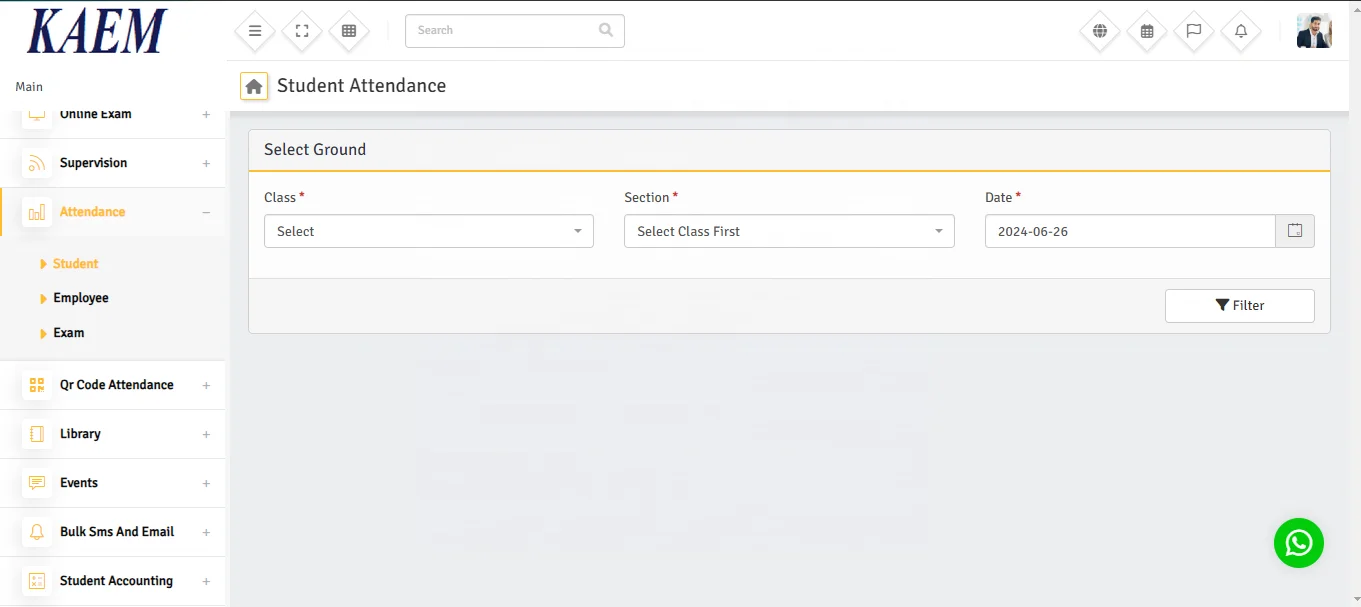This screenshot has height=607, width=1361.
Task: Click the Supervision feed icon
Action: [x=37, y=163]
